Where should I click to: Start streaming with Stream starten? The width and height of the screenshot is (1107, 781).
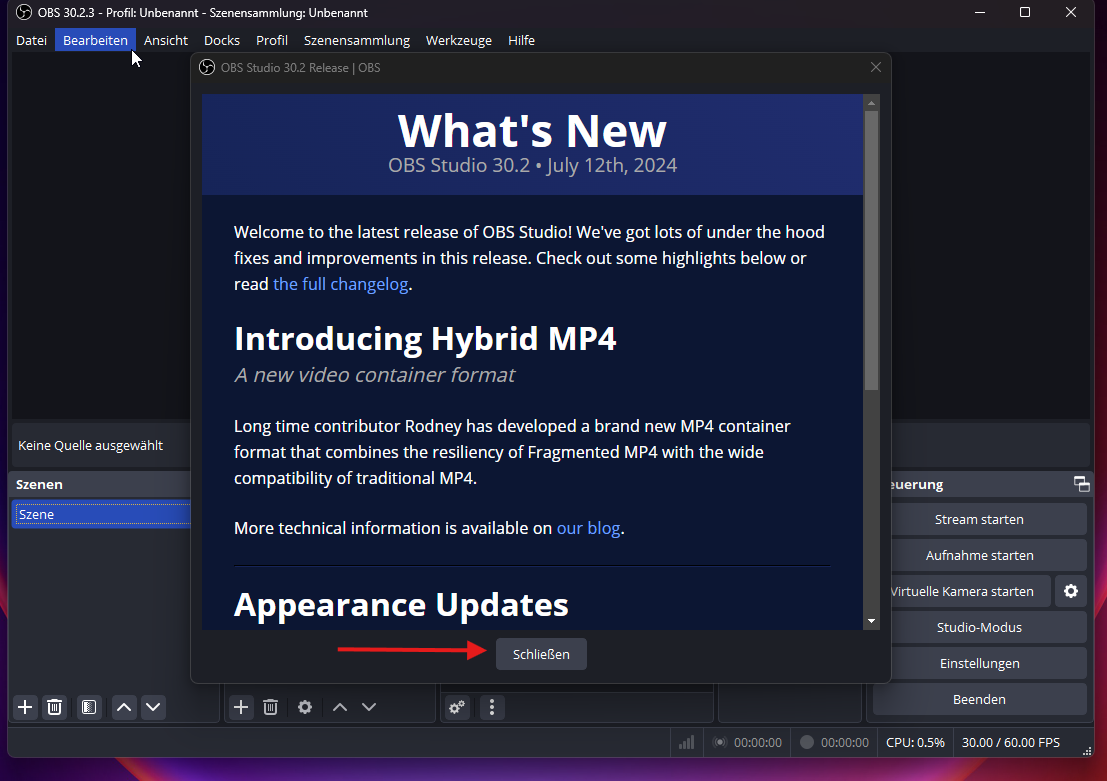(x=979, y=519)
